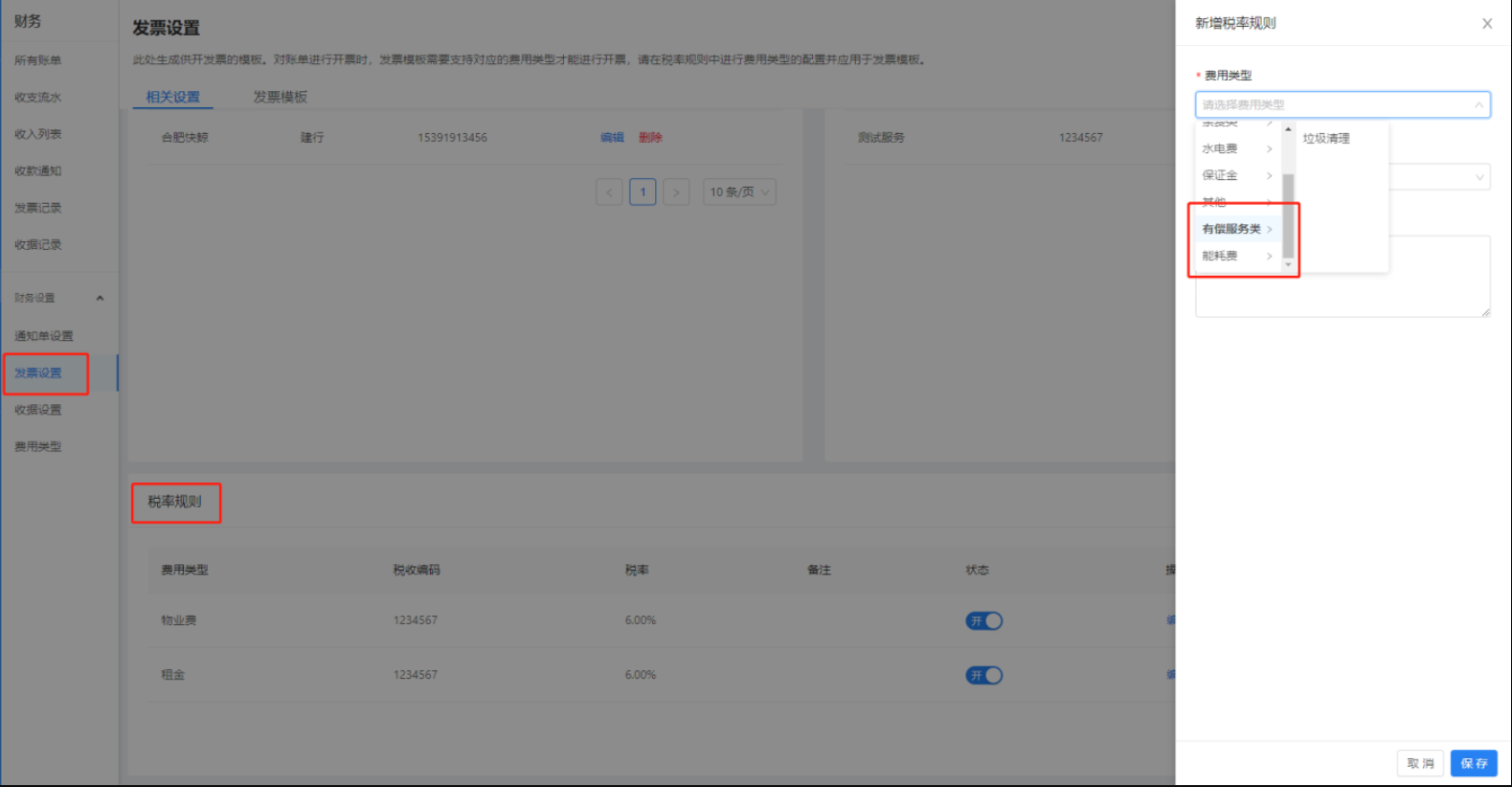Close the 新增税率规则 panel with X icon
Image resolution: width=1512 pixels, height=787 pixels.
[1486, 24]
